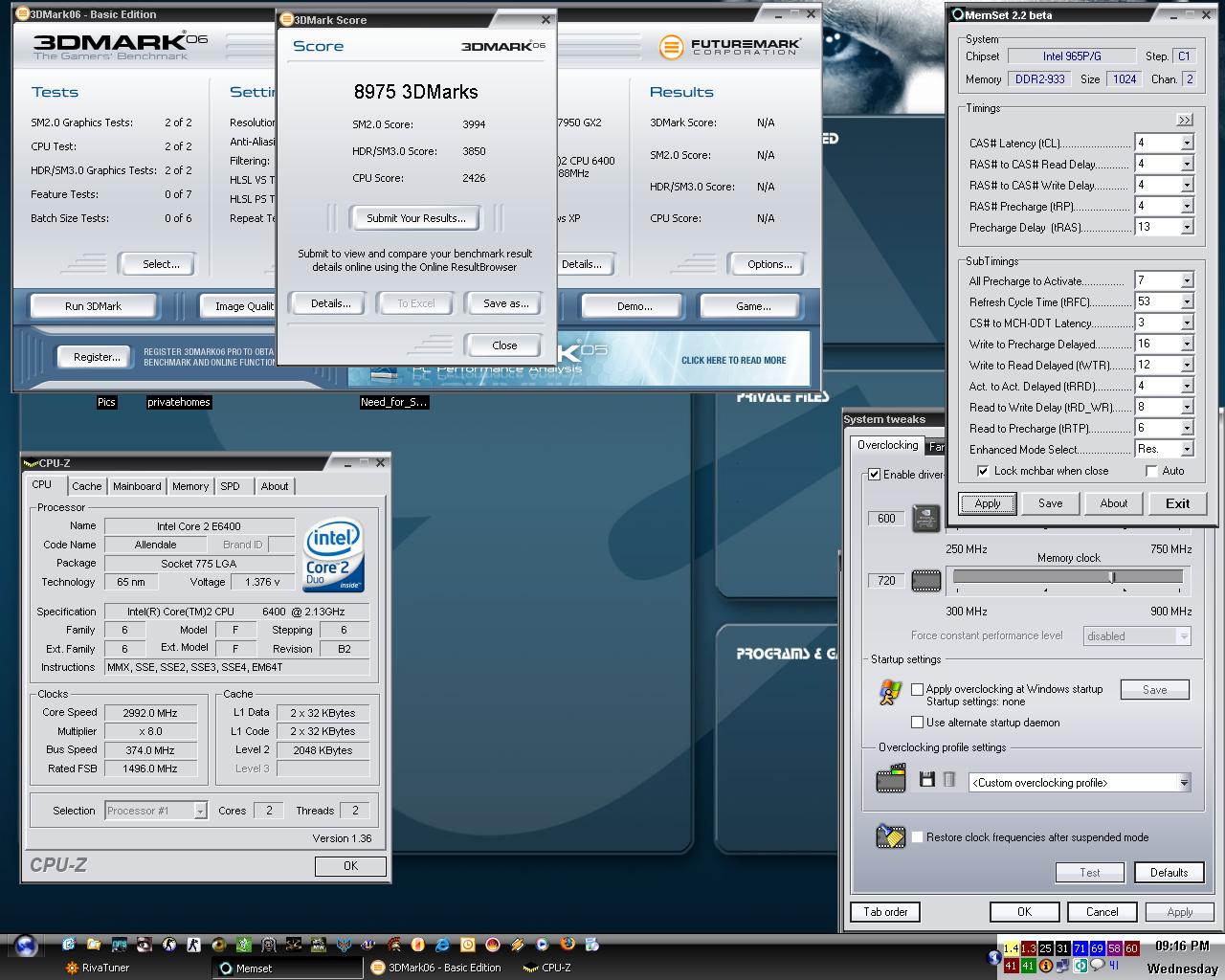Click the delete profile trash icon
Viewport: 1225px width, 980px height.
(949, 780)
